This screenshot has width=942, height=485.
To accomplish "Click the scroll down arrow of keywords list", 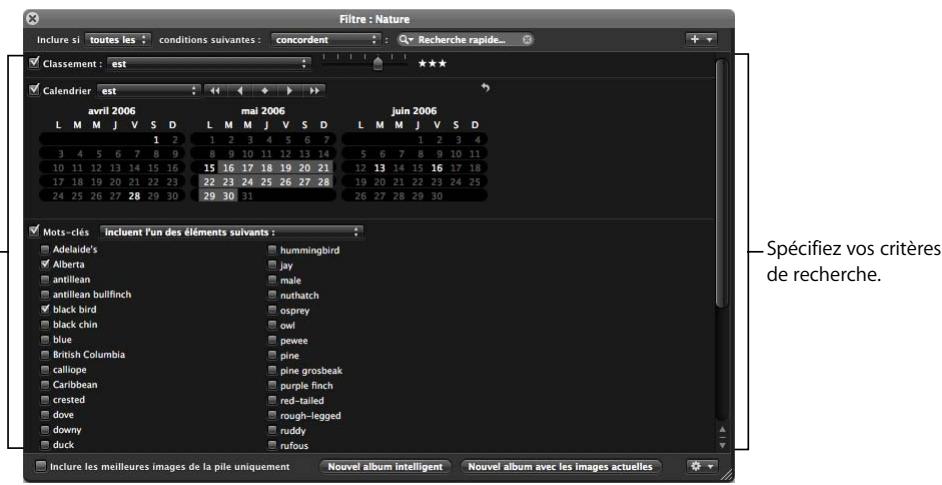I will point(722,445).
